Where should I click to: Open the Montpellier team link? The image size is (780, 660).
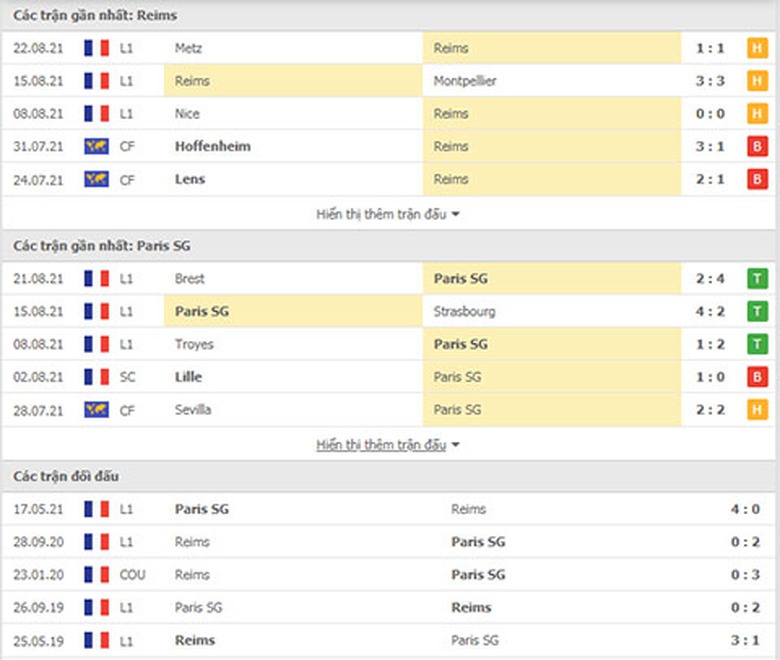(465, 81)
